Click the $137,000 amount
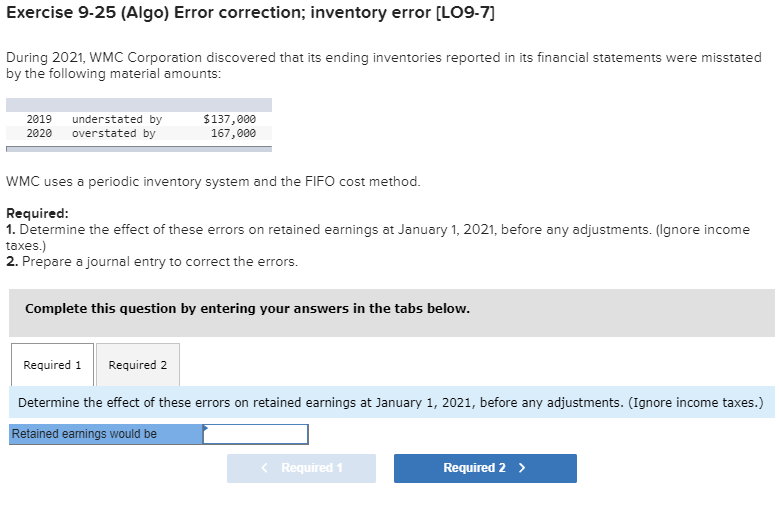This screenshot has height=518, width=779. click(230, 119)
